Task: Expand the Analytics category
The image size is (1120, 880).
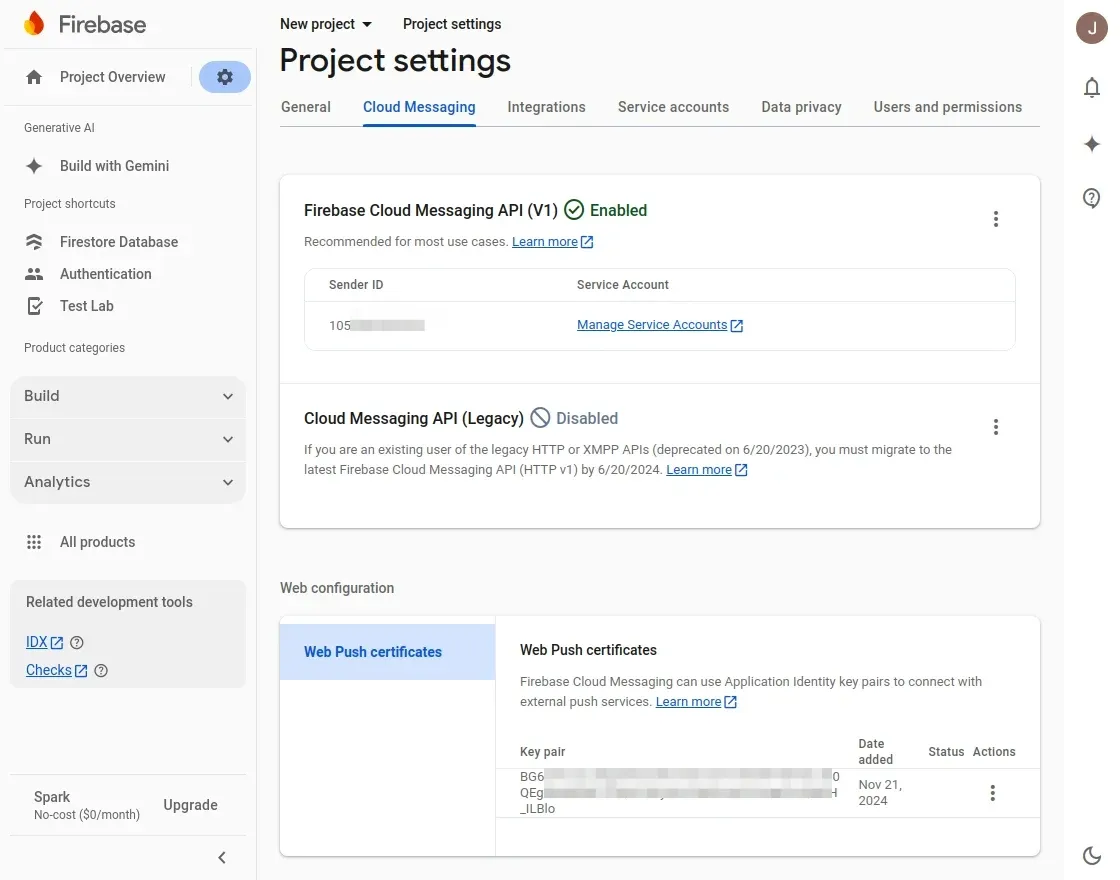Action: click(x=128, y=482)
